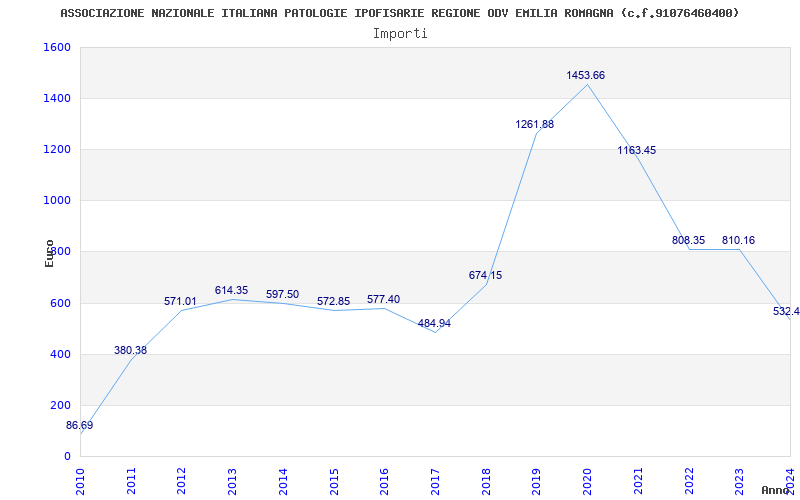
Task: Select the 86.69 data label
Action: [x=80, y=426]
